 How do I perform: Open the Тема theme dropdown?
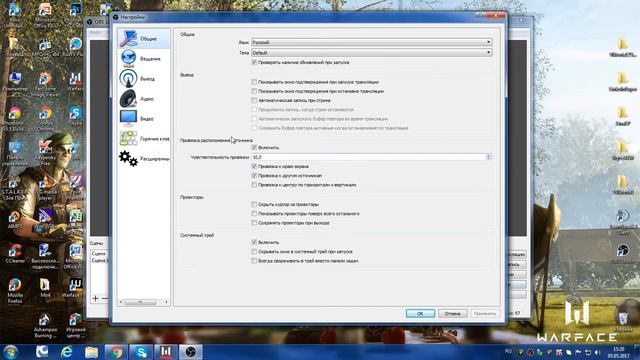coord(371,53)
